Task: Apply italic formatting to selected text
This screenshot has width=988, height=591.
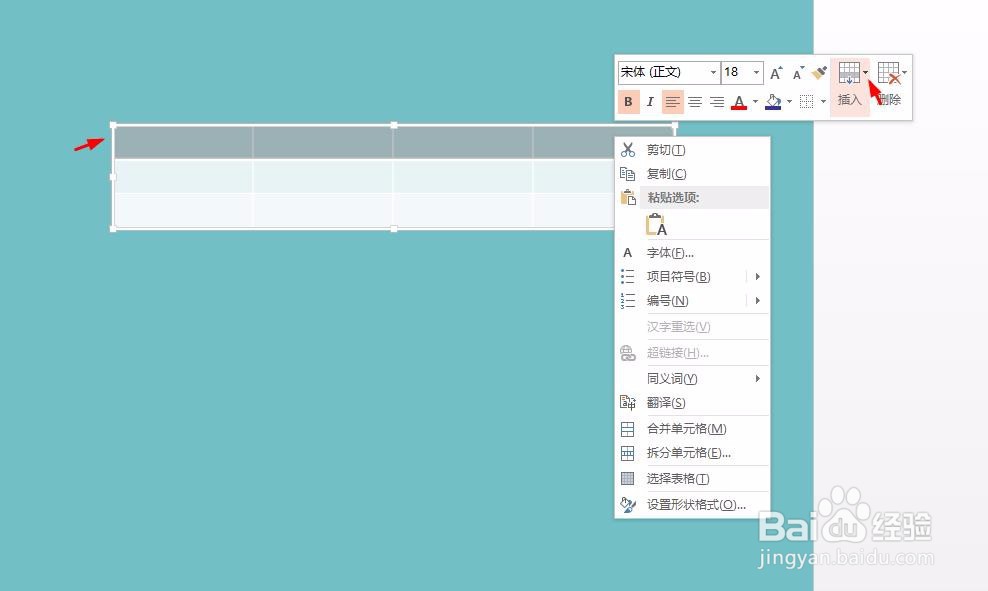Action: click(x=650, y=100)
